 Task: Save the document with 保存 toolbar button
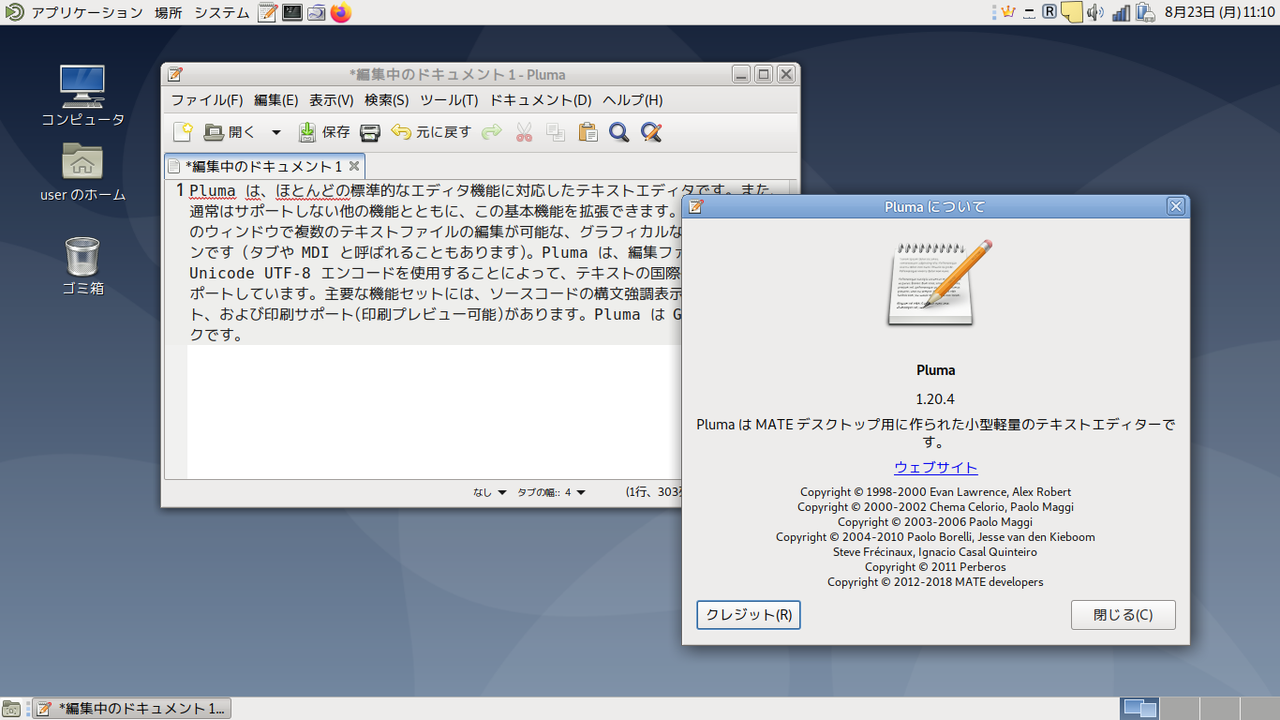coord(323,132)
